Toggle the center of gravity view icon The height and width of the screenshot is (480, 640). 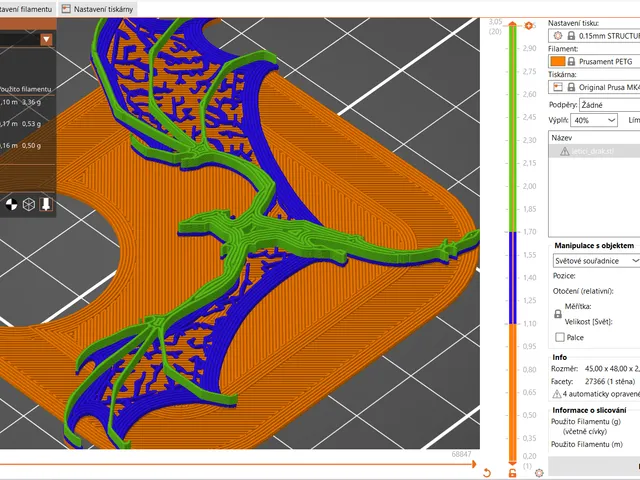(11, 204)
